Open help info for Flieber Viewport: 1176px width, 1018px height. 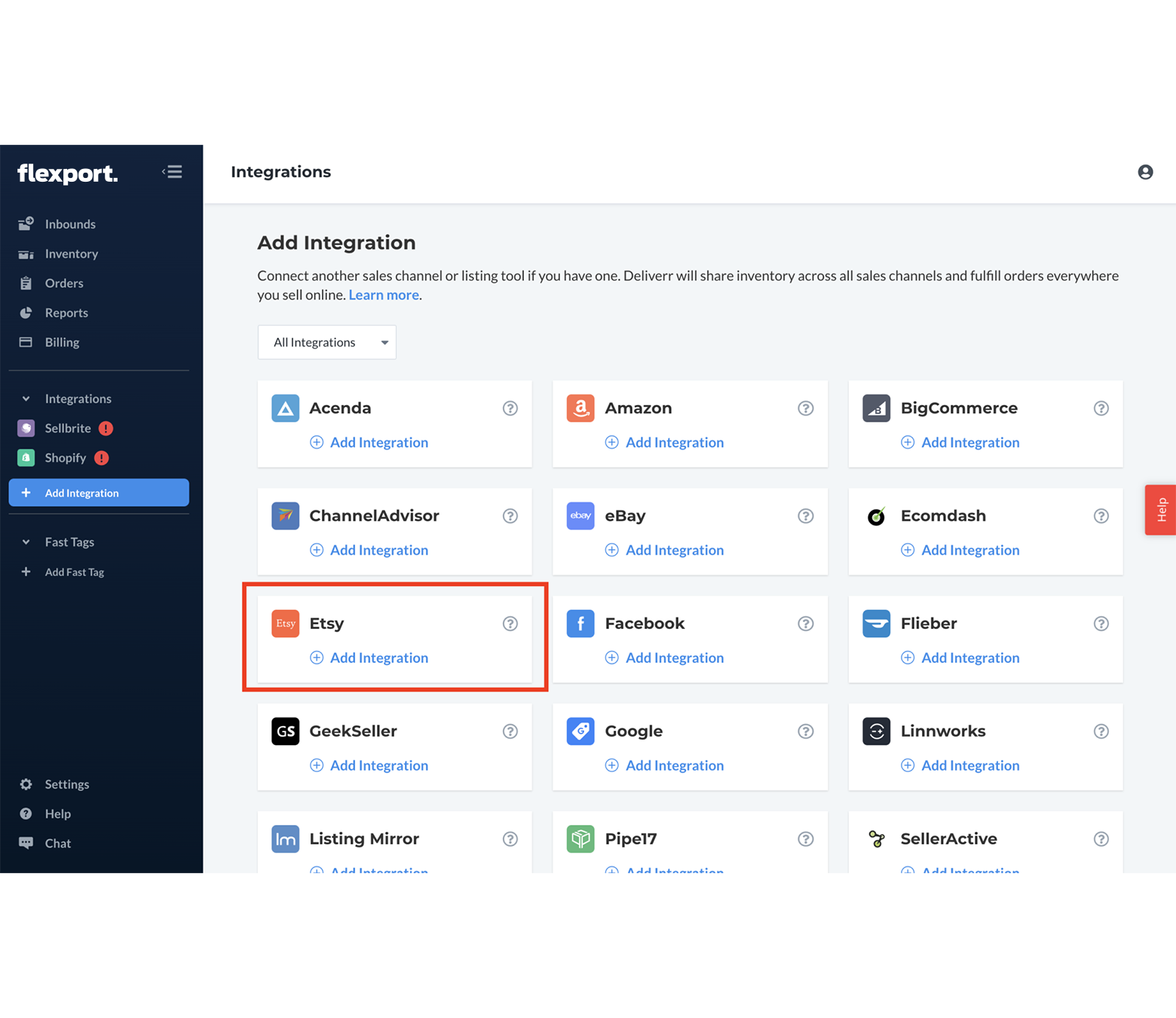tap(1101, 624)
